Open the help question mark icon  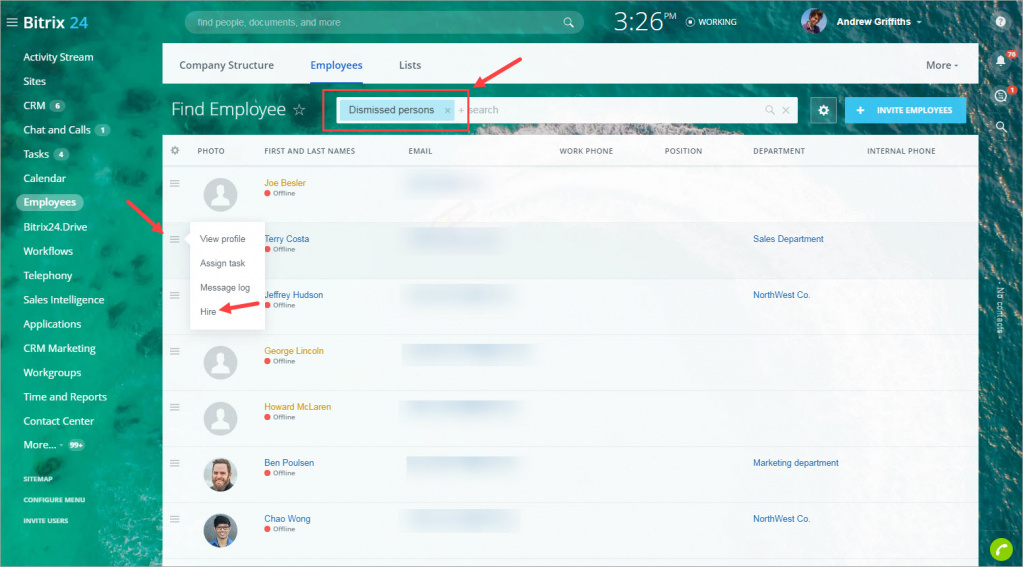(1000, 22)
